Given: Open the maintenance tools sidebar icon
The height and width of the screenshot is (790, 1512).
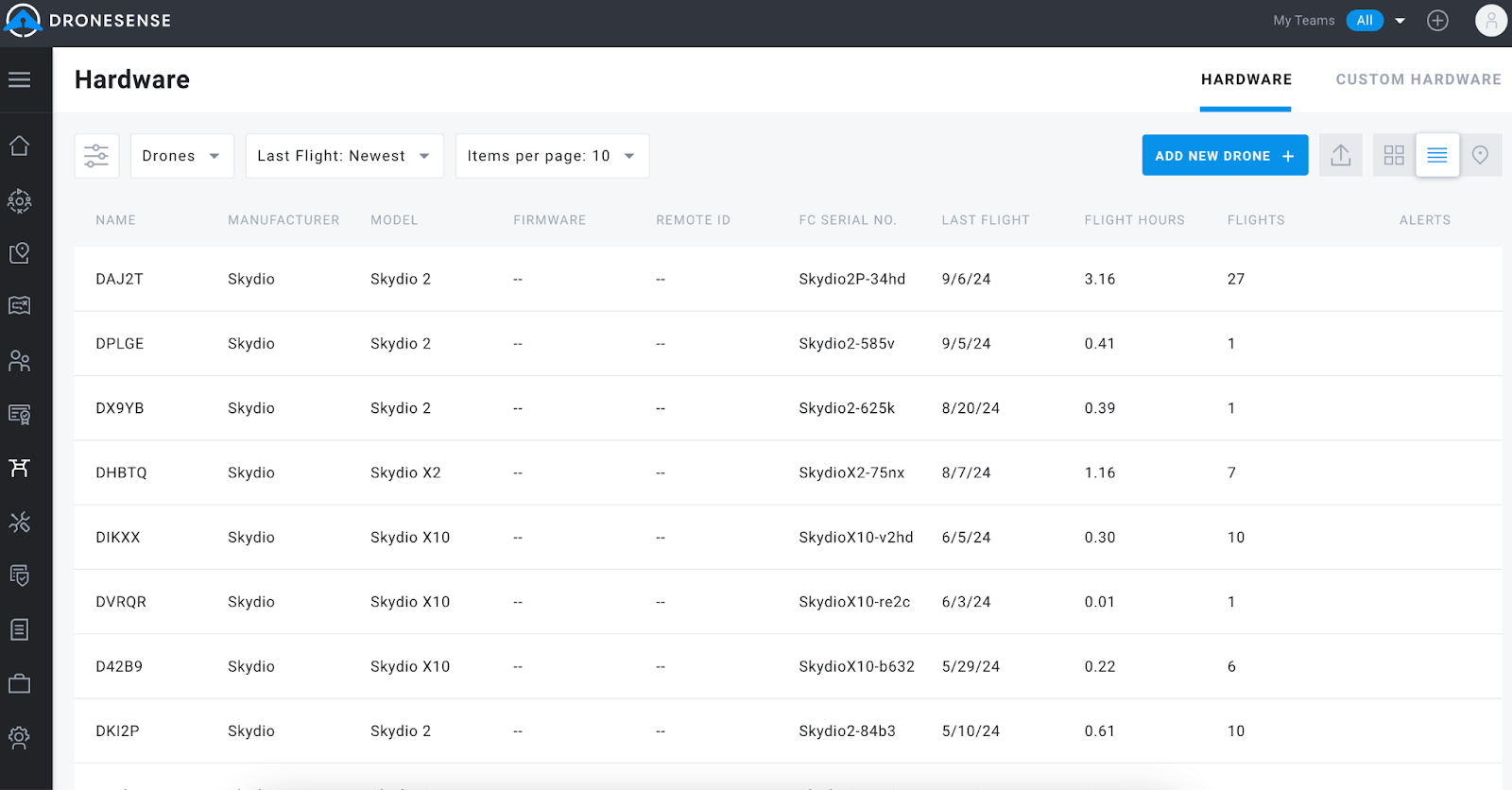Looking at the screenshot, I should (19, 522).
